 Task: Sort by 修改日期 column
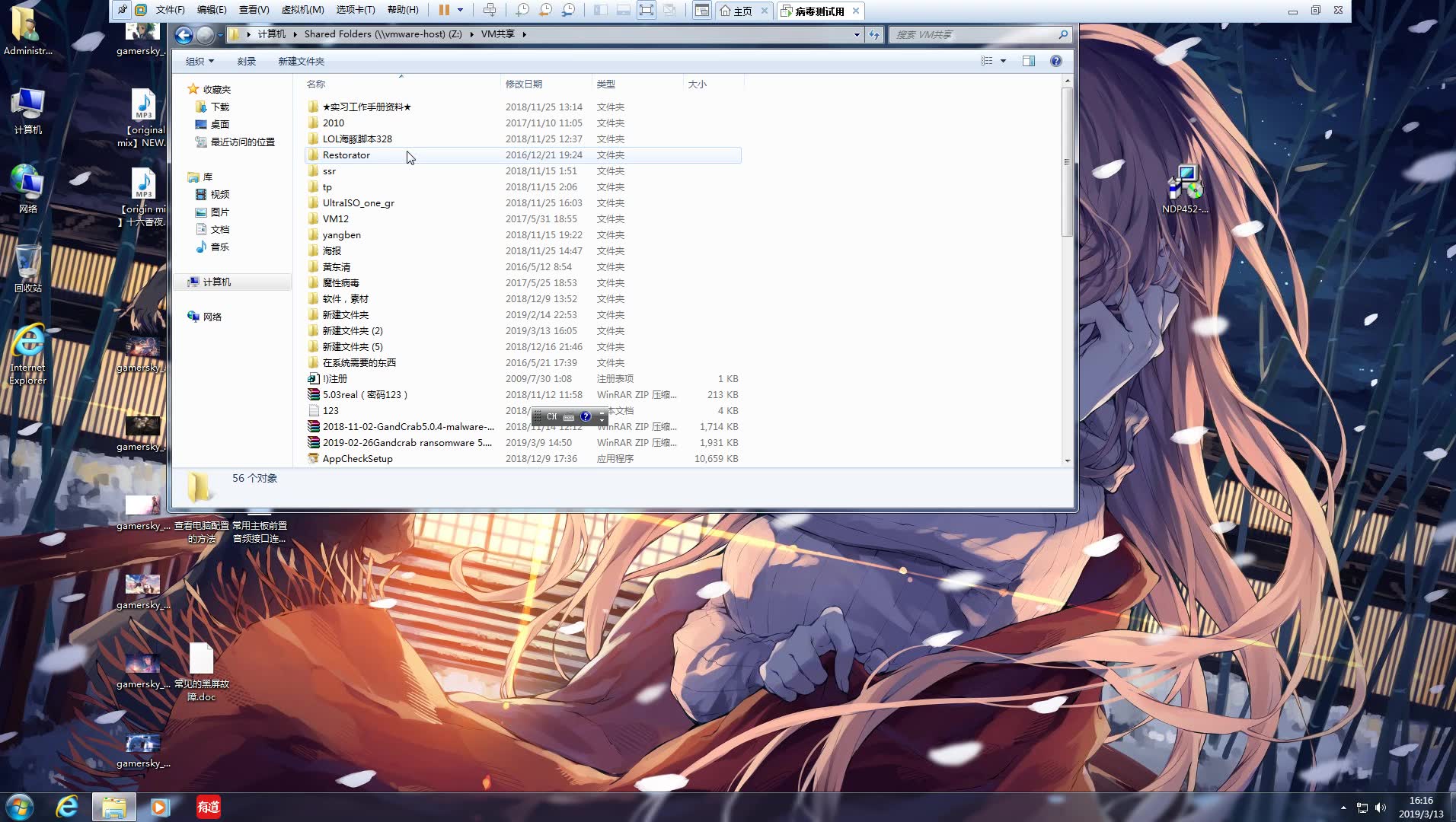click(x=547, y=84)
